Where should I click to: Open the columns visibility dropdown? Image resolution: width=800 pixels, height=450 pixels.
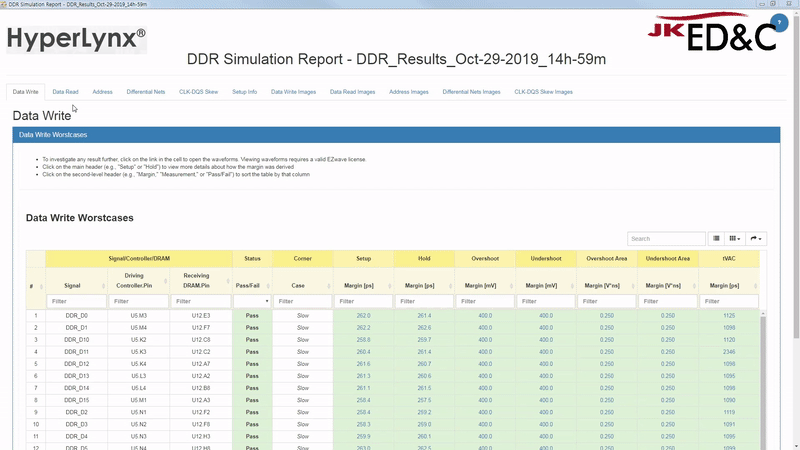(736, 239)
